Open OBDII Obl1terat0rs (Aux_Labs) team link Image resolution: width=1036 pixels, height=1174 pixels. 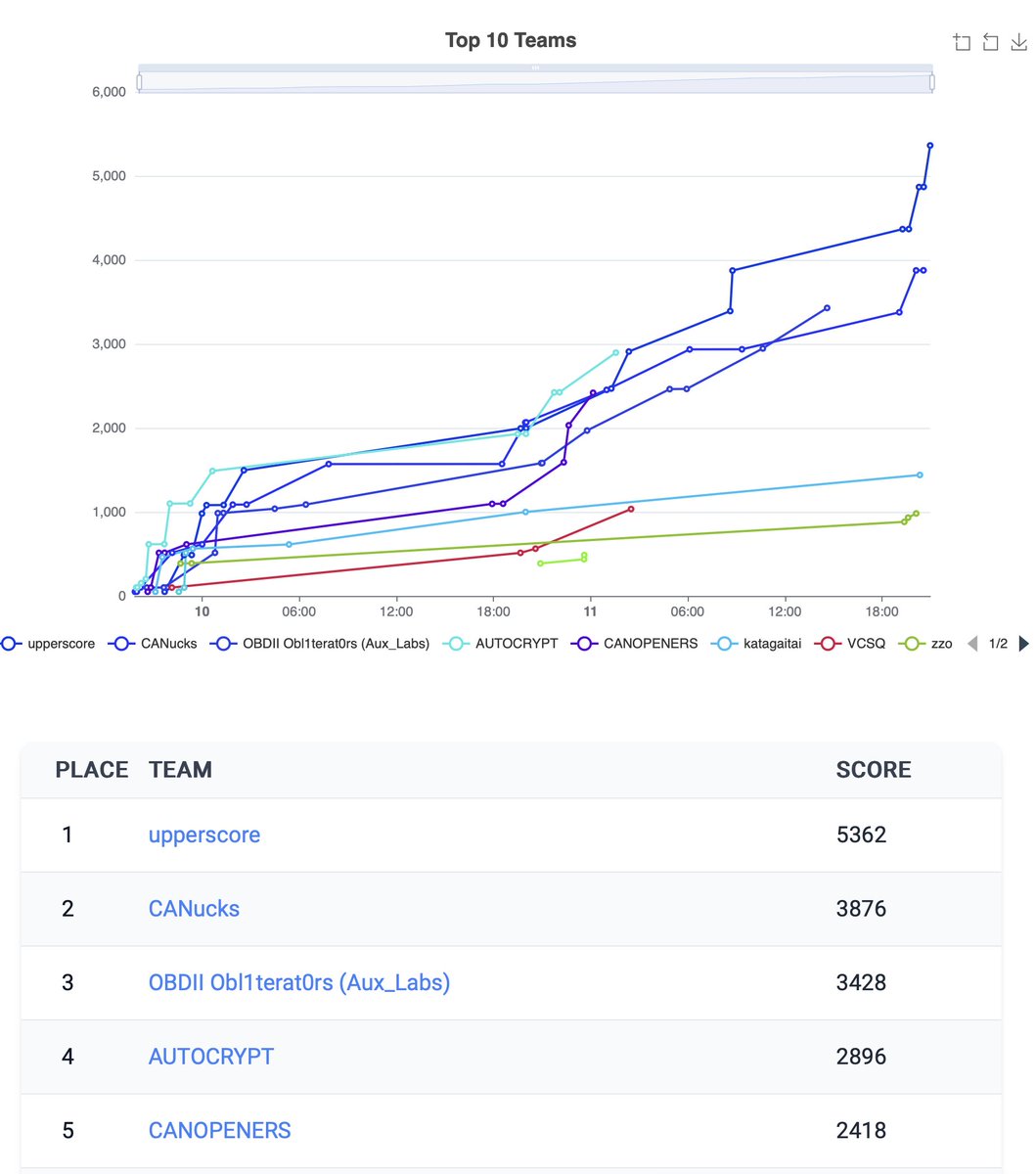(299, 982)
